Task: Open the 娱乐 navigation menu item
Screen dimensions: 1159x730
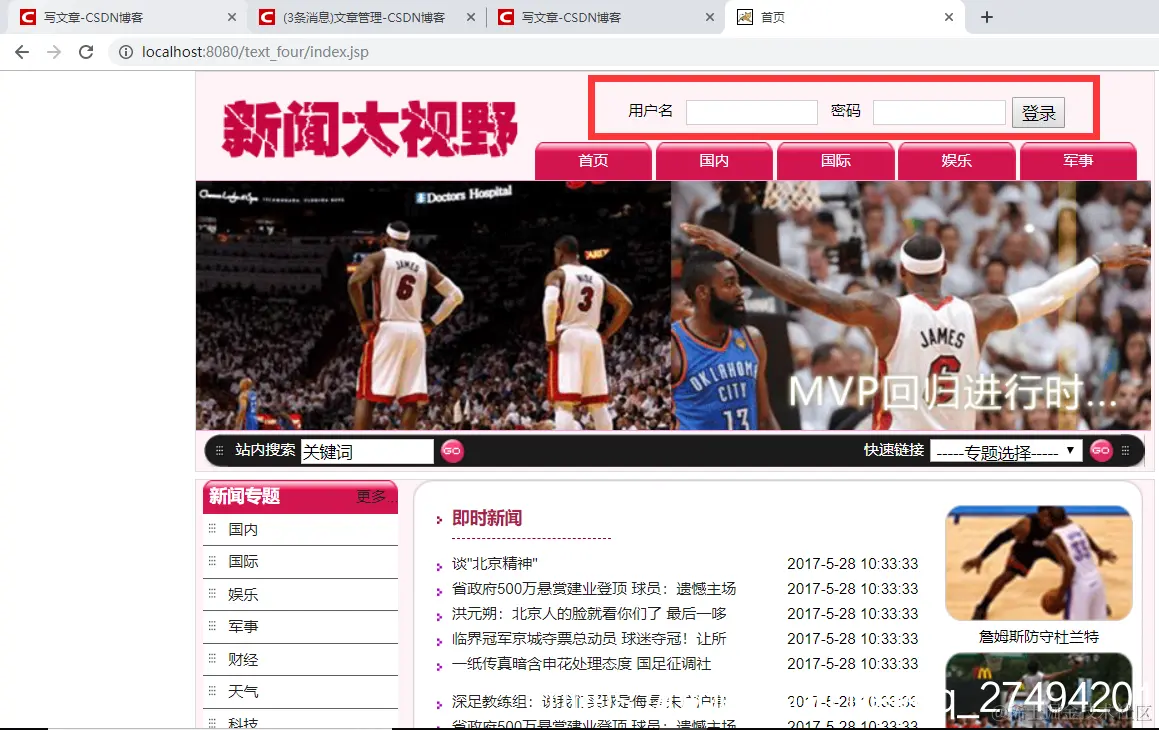Action: tap(956, 161)
